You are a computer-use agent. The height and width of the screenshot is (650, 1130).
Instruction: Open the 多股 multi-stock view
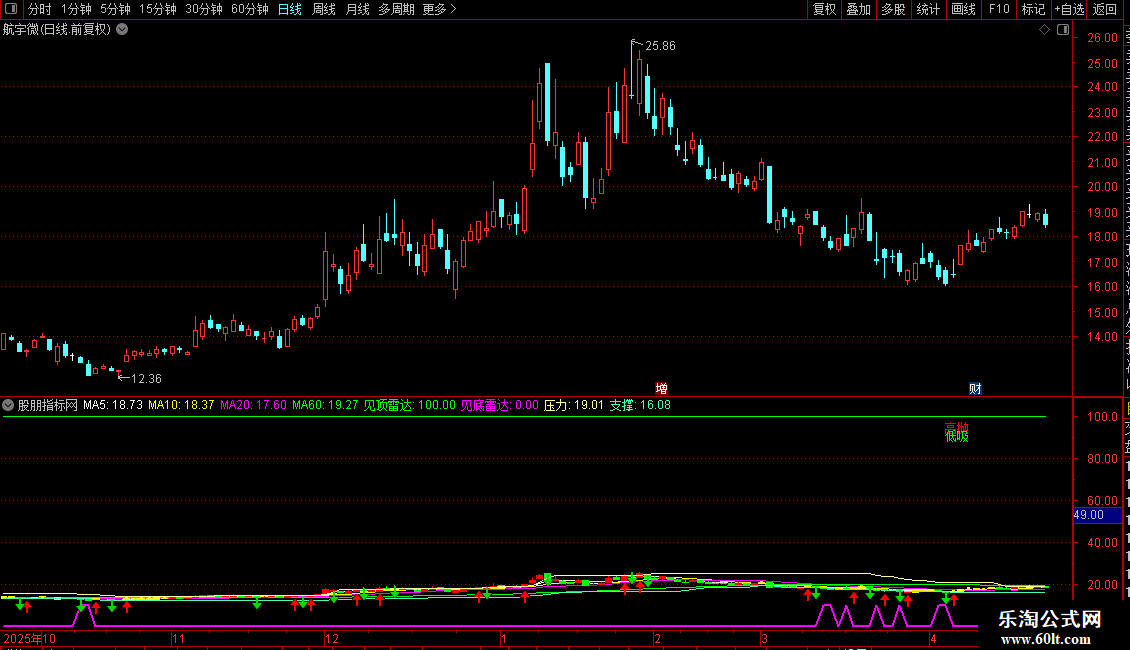pos(893,9)
